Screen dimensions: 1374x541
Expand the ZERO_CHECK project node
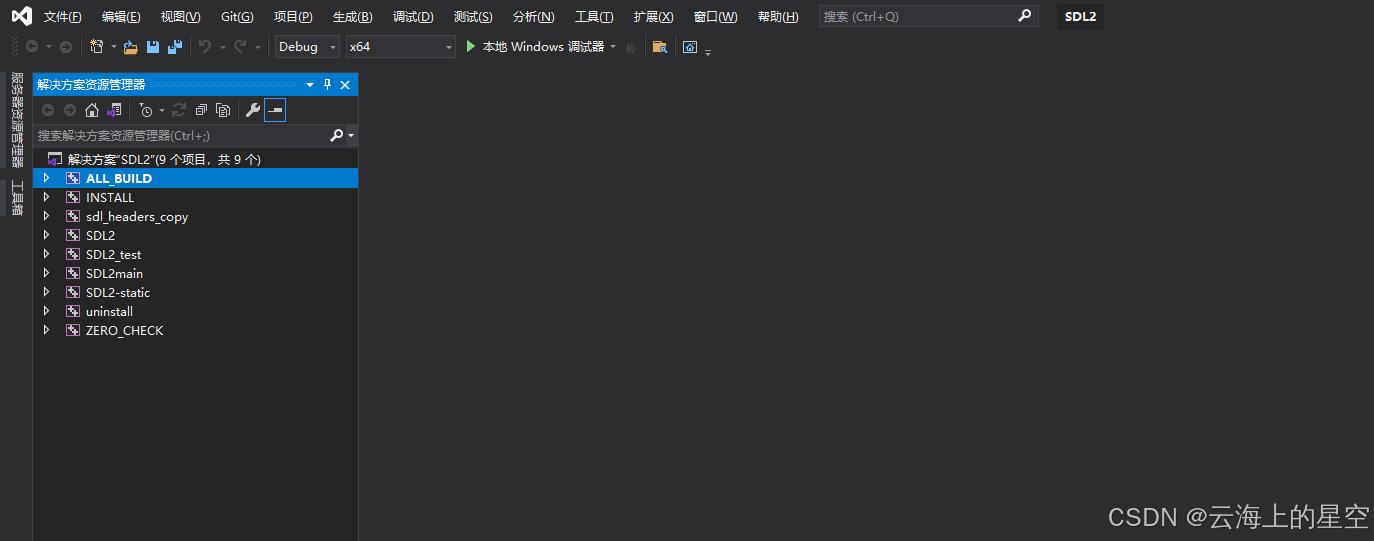(46, 330)
